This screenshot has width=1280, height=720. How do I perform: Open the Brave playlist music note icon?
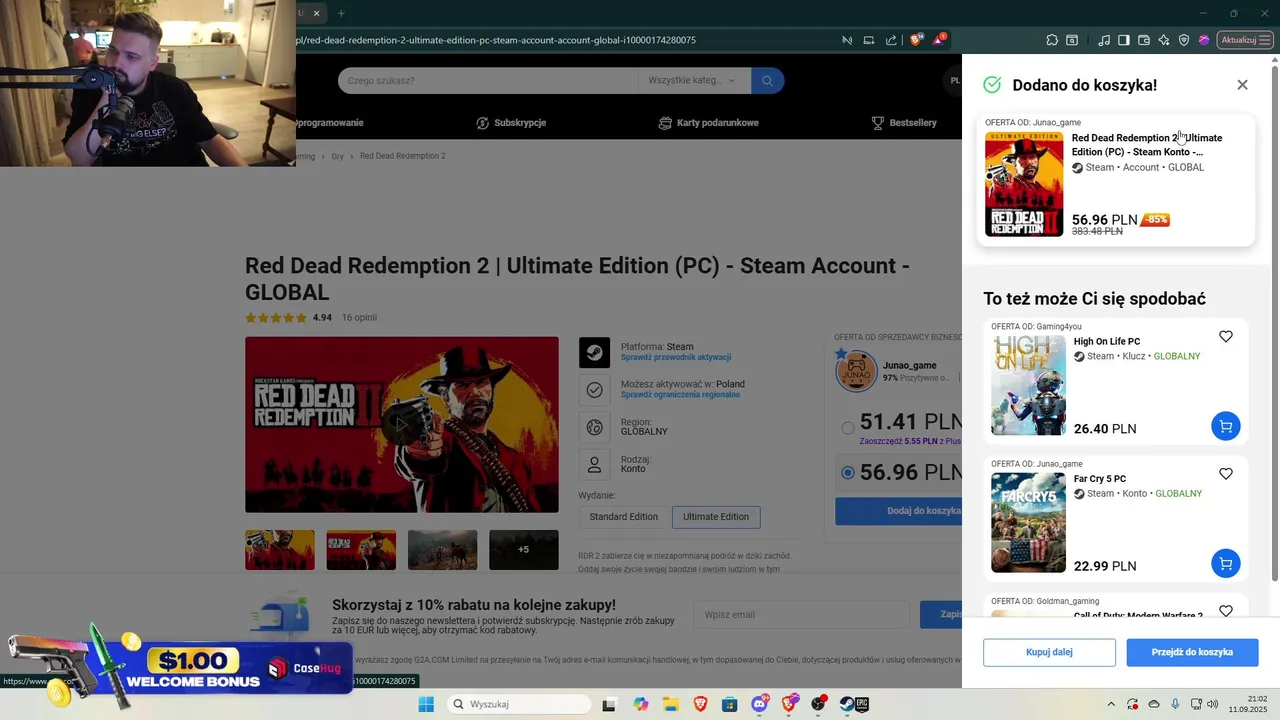1104,40
